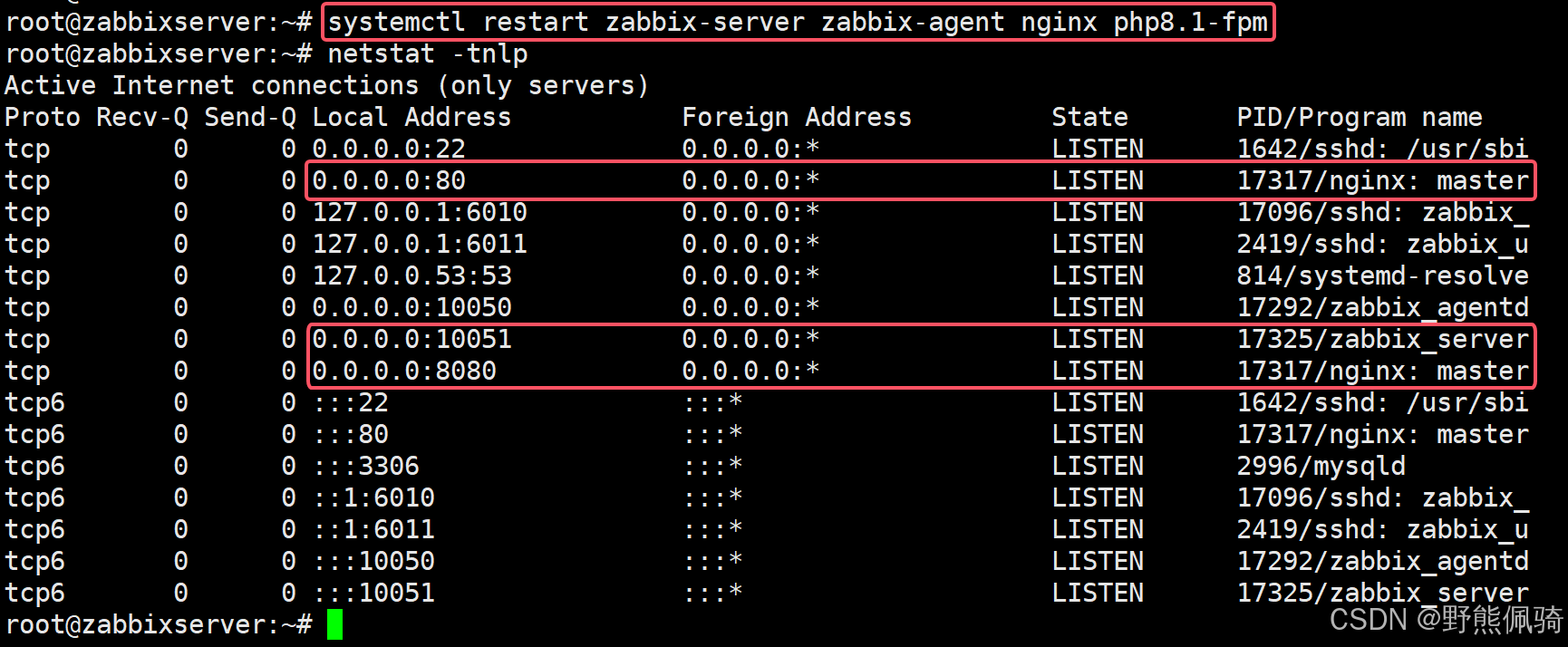Click the netstat -tnlp command text

[428, 53]
